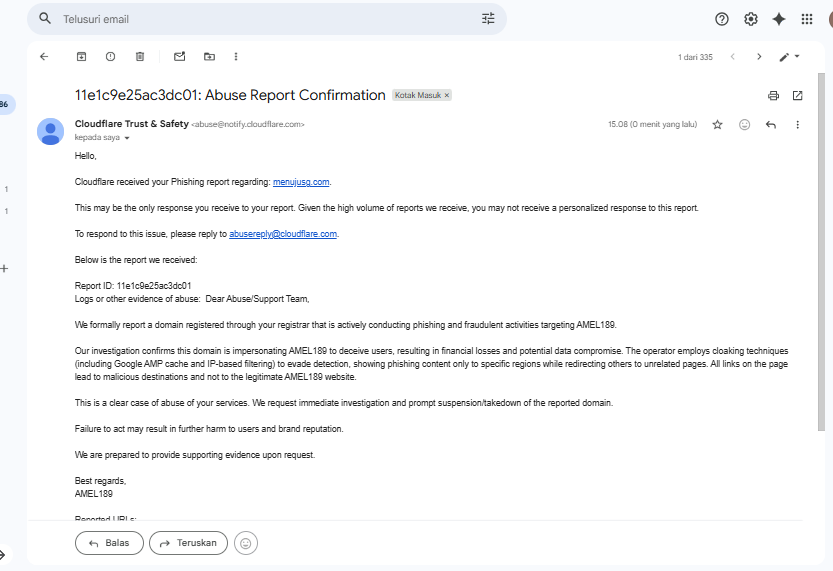Click the plus icon in left sidebar
This screenshot has height=571, width=833.
[x=4, y=268]
